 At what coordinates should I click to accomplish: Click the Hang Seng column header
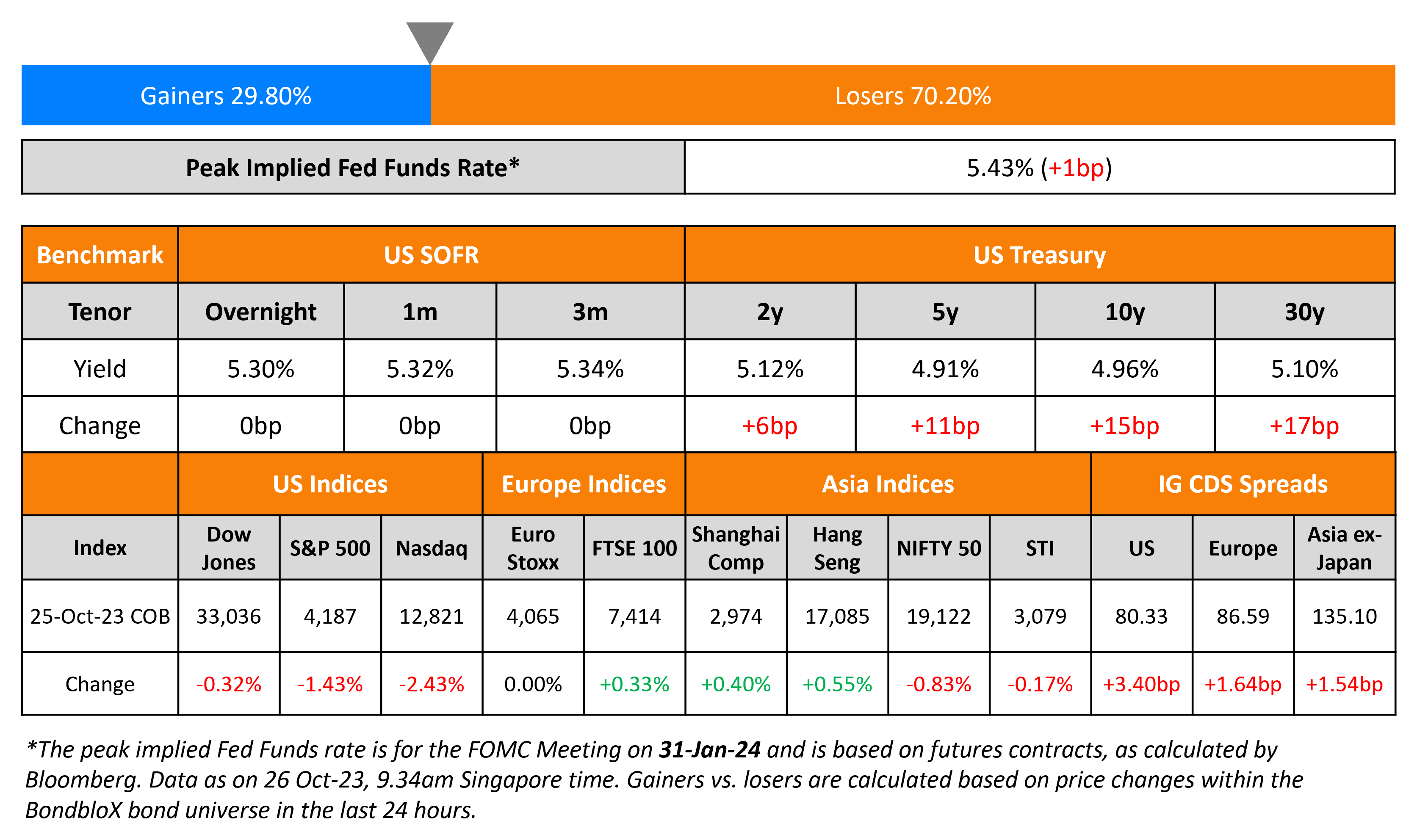tap(837, 548)
